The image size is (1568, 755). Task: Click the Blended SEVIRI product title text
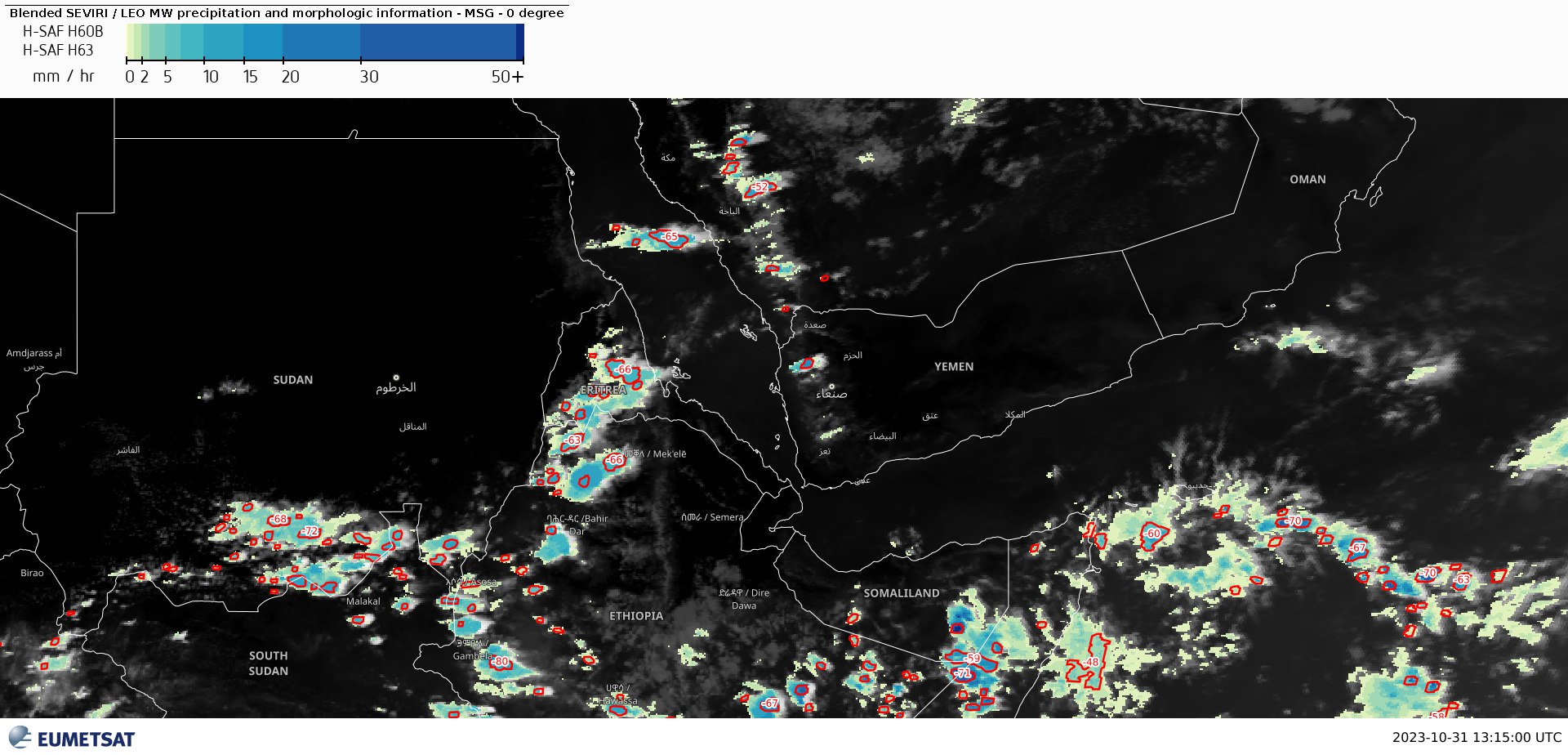(286, 13)
